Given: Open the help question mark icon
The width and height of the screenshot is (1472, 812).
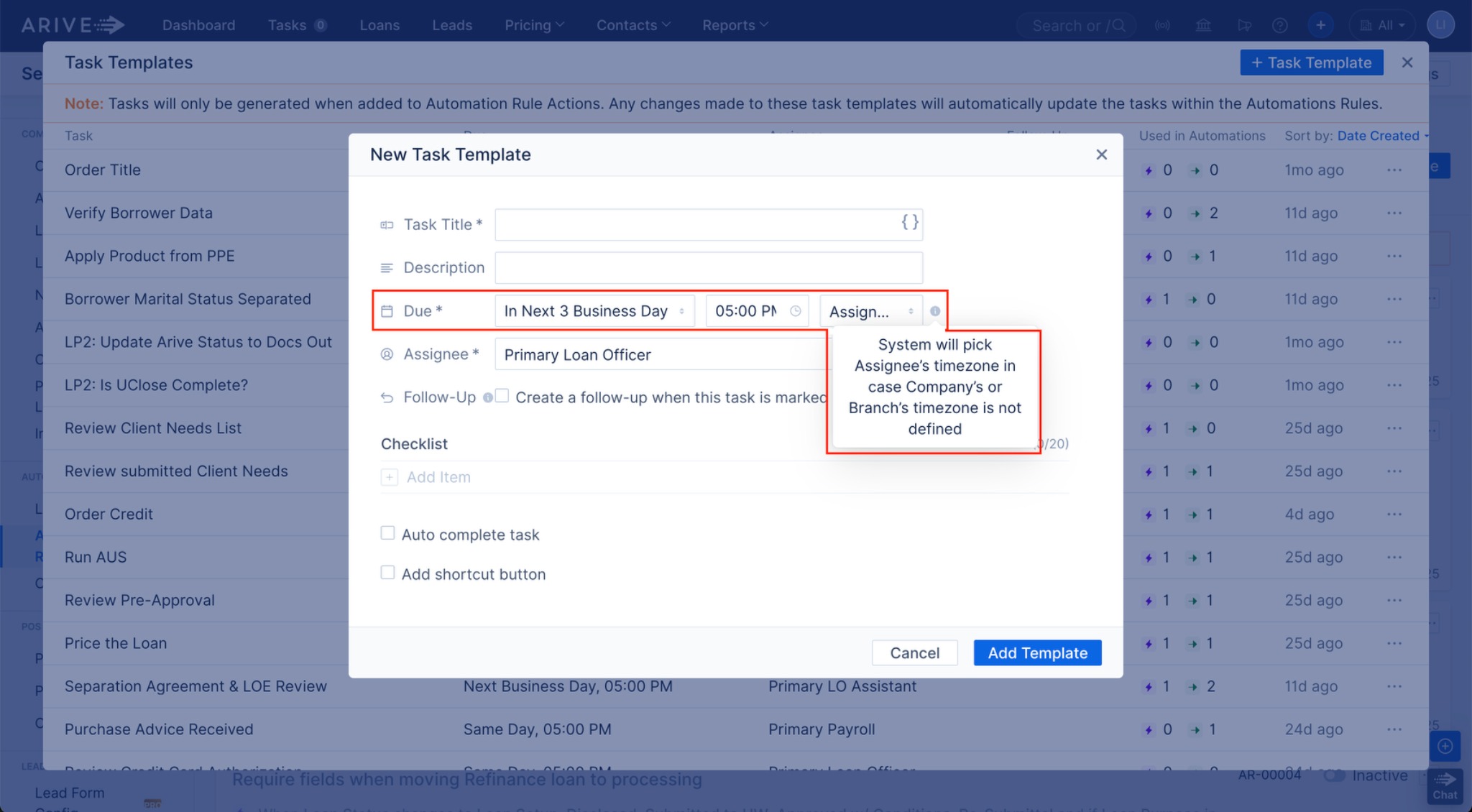Looking at the screenshot, I should point(1281,24).
